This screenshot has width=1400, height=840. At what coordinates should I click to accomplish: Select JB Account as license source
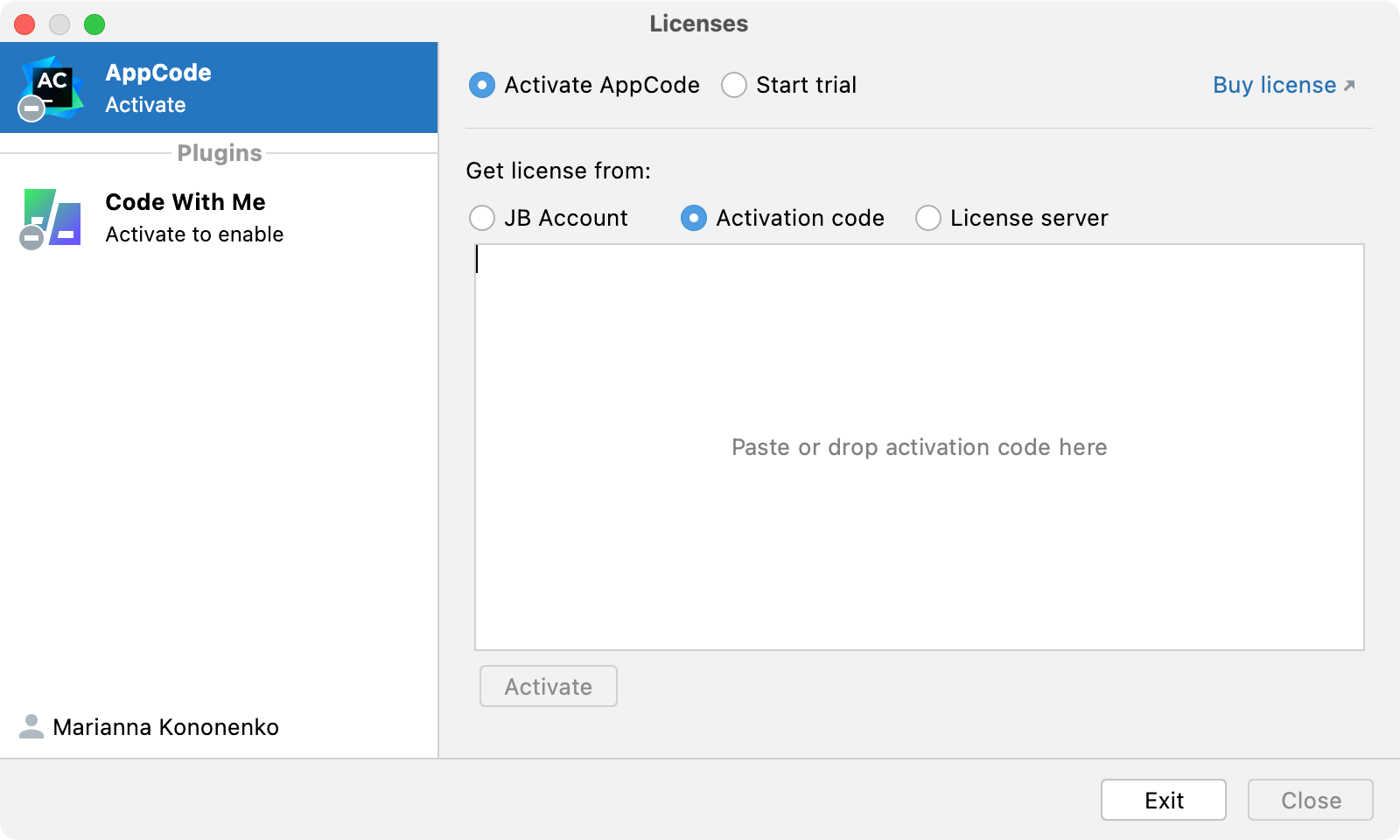click(x=482, y=218)
